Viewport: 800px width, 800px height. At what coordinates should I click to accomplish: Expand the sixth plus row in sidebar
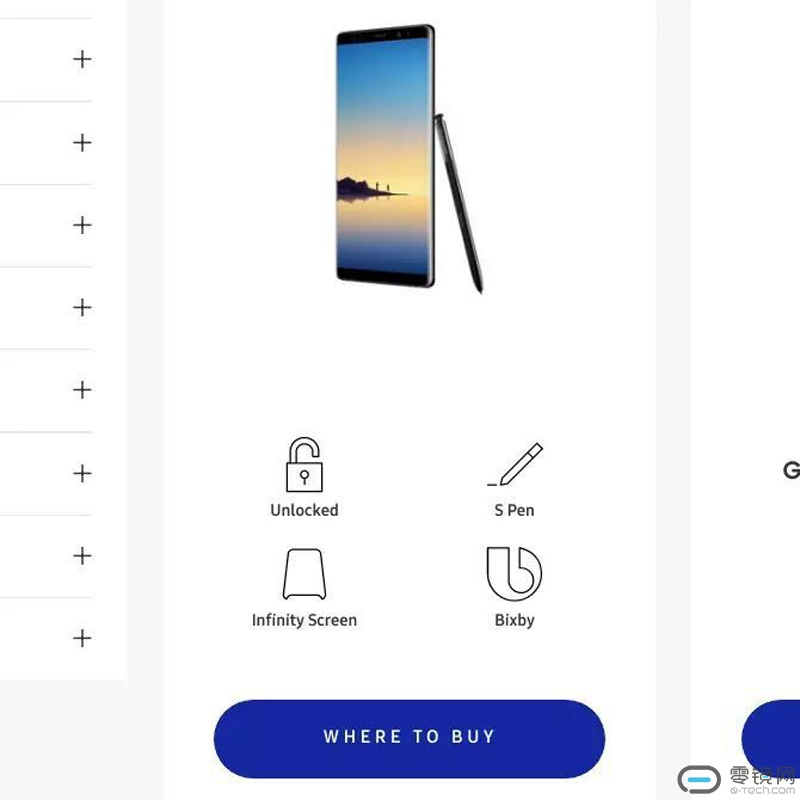82,473
